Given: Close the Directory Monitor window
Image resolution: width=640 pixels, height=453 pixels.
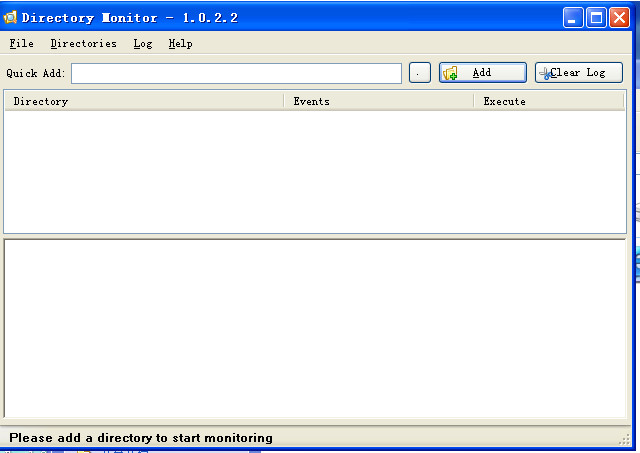Looking at the screenshot, I should pyautogui.click(x=620, y=18).
